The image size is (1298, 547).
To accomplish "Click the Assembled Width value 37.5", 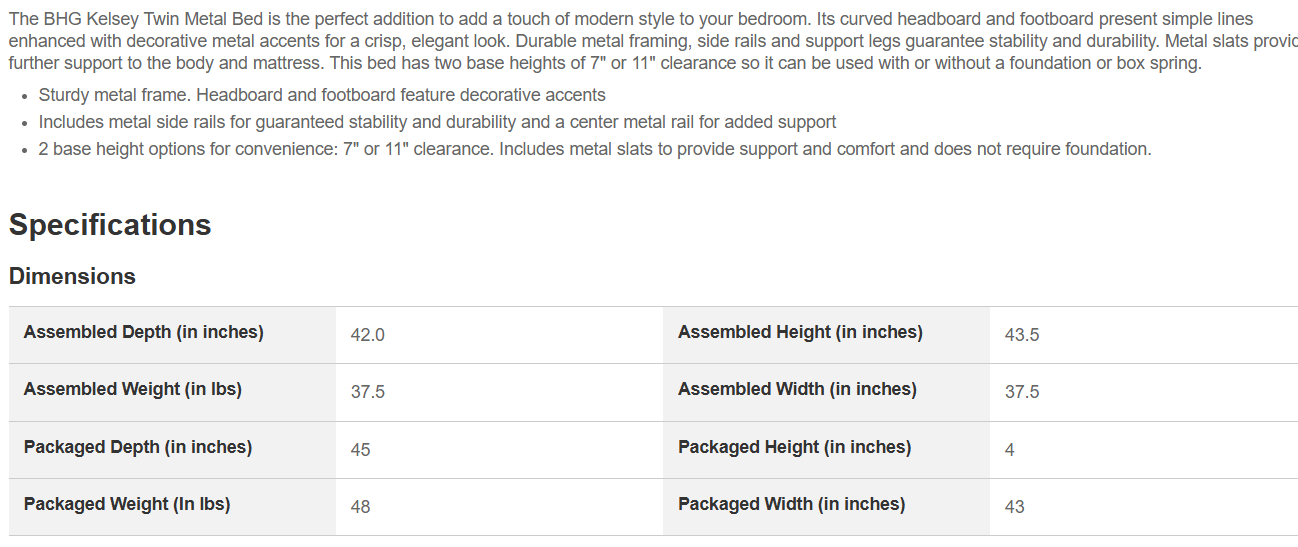I will 1022,392.
